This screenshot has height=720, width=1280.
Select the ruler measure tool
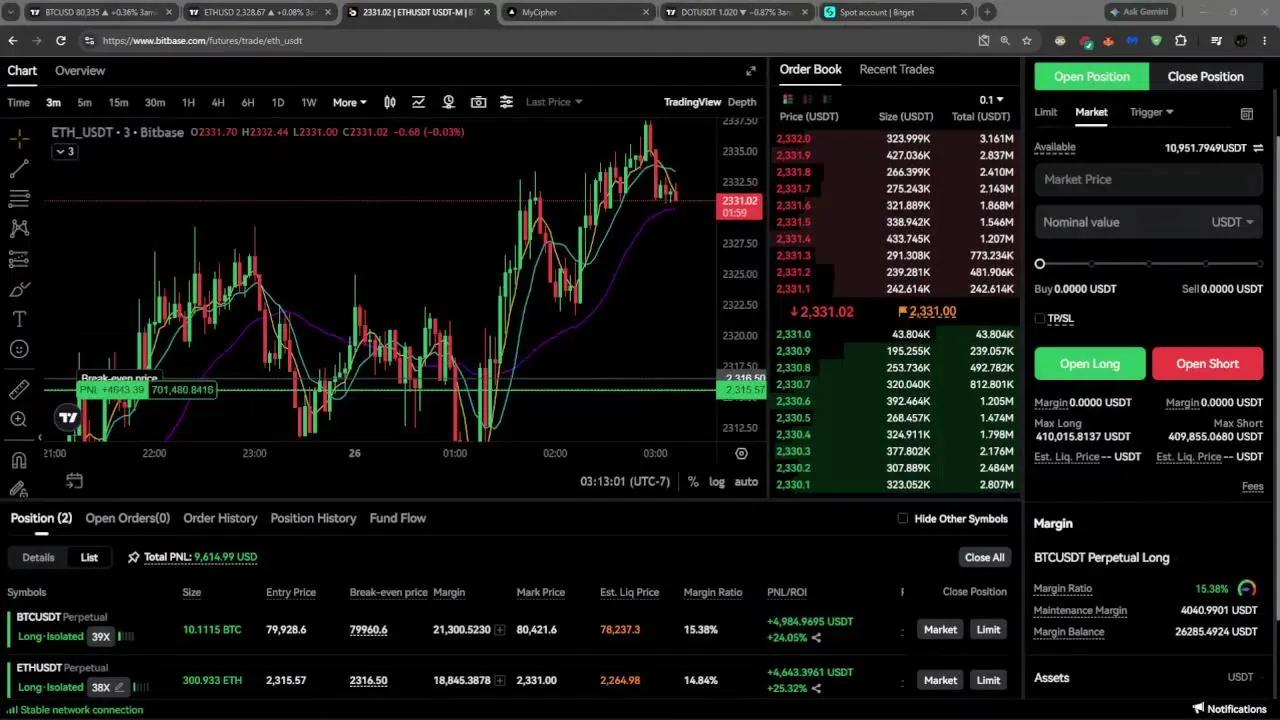tap(19, 390)
